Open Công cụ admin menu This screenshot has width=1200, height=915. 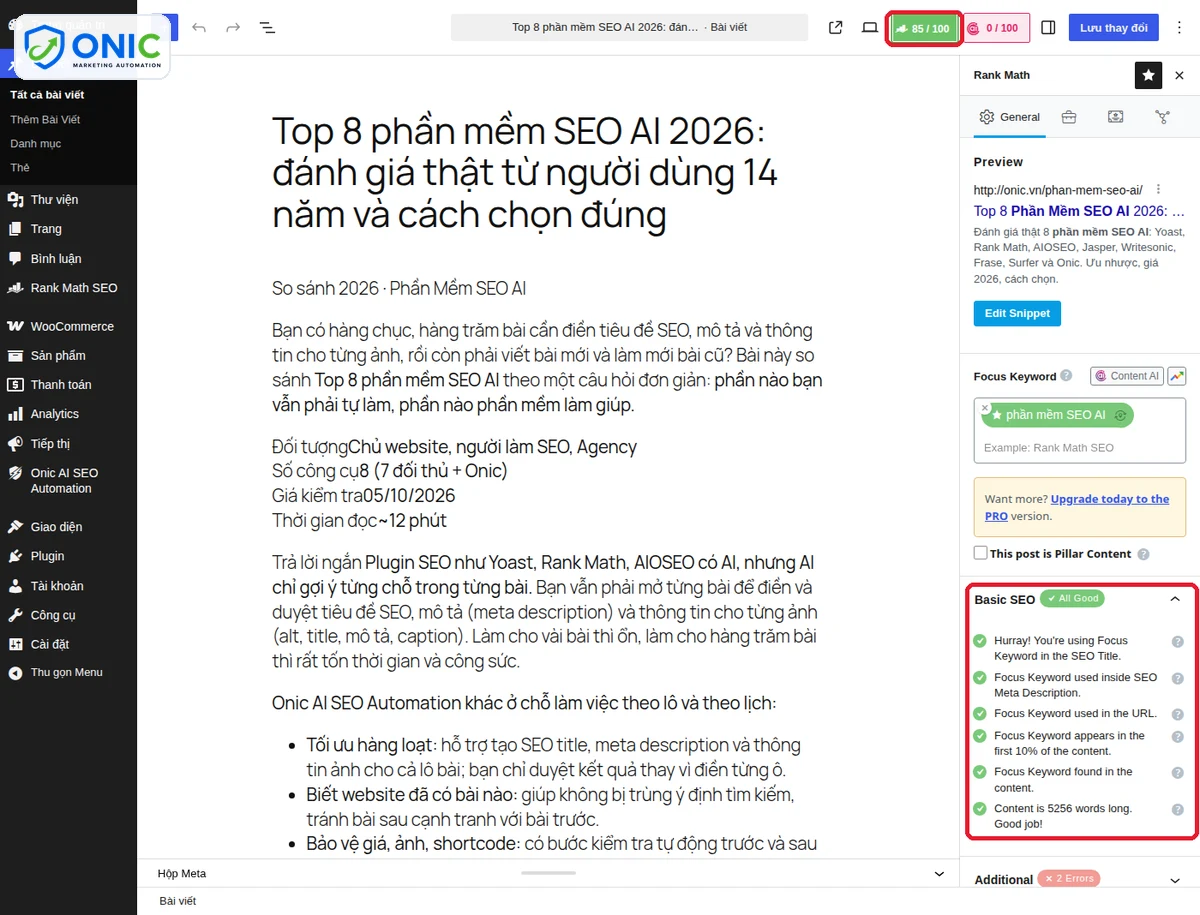point(53,615)
